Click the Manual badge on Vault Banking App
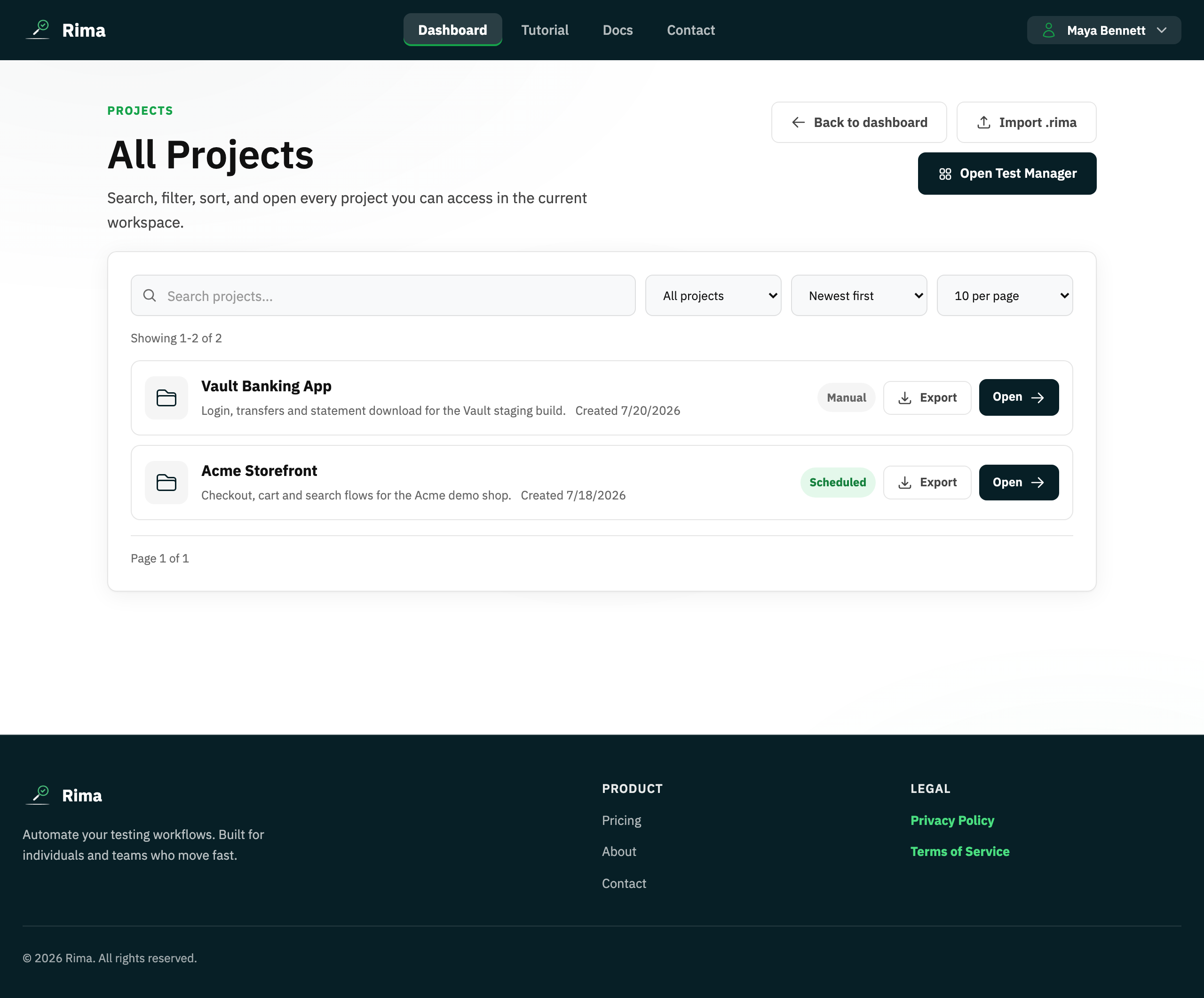This screenshot has width=1204, height=998. pos(846,398)
